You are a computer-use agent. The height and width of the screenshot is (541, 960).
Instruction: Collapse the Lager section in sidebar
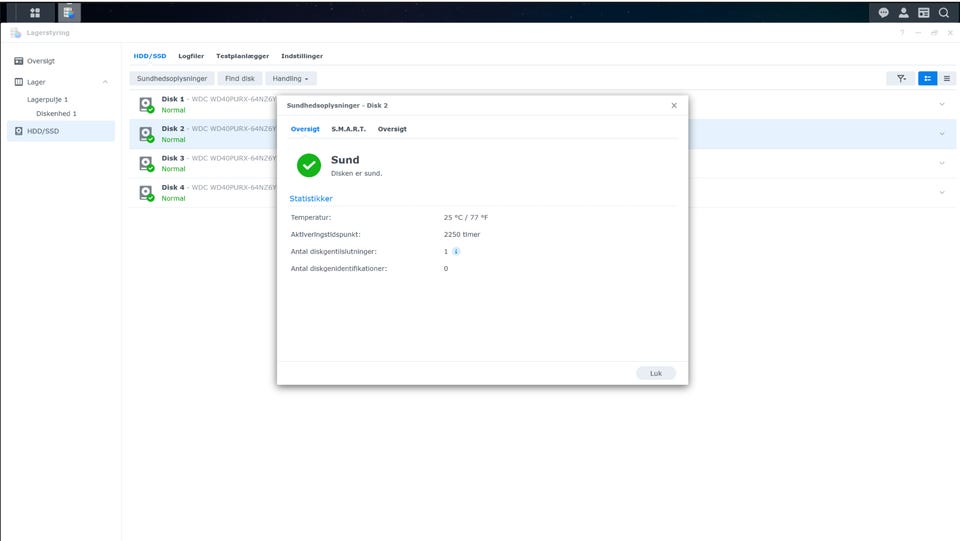pyautogui.click(x=105, y=82)
